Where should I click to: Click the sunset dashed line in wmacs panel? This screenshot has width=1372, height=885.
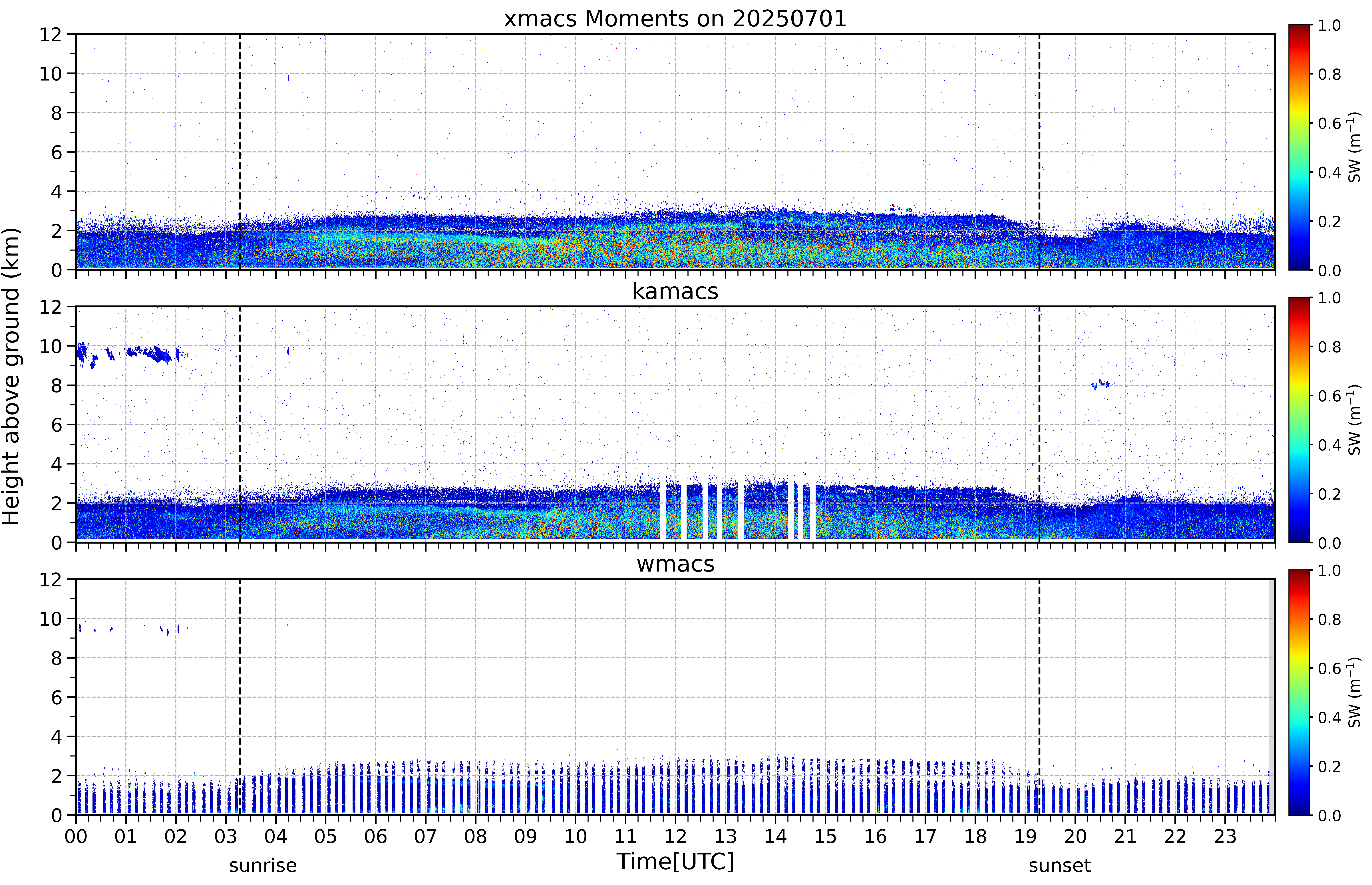coord(1039,697)
